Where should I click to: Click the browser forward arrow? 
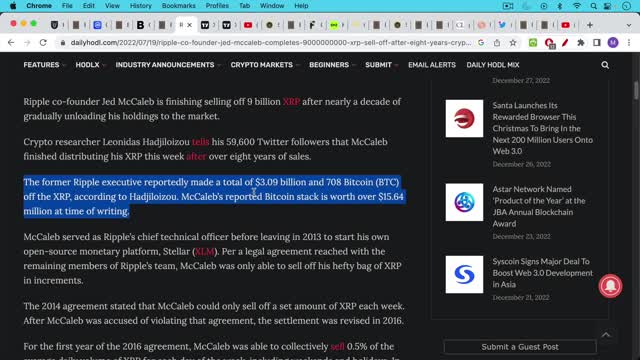(x=27, y=42)
